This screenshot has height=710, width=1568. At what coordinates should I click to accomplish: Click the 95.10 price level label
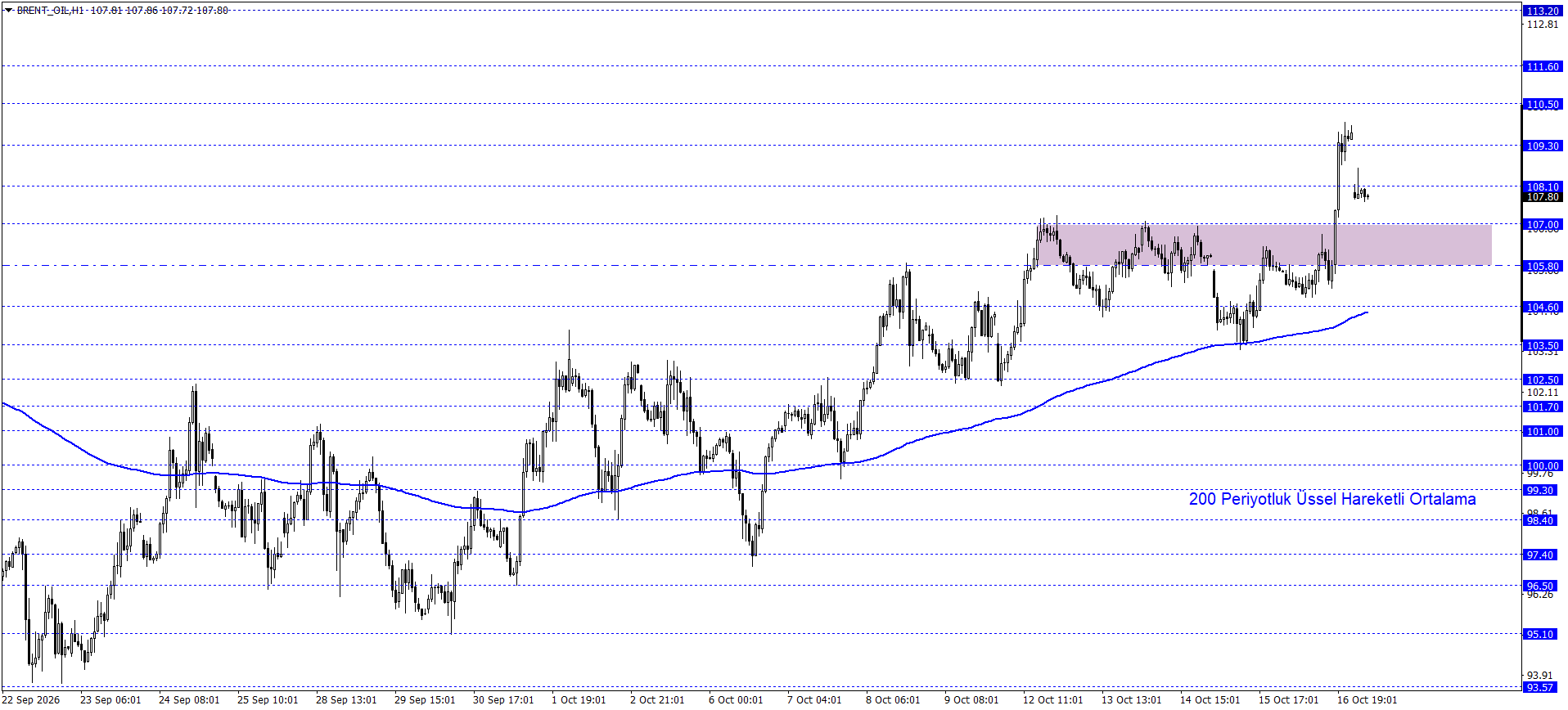coord(1540,634)
